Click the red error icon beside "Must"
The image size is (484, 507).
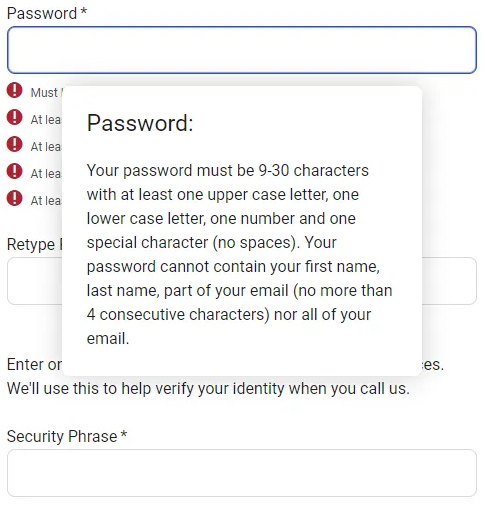[14, 90]
